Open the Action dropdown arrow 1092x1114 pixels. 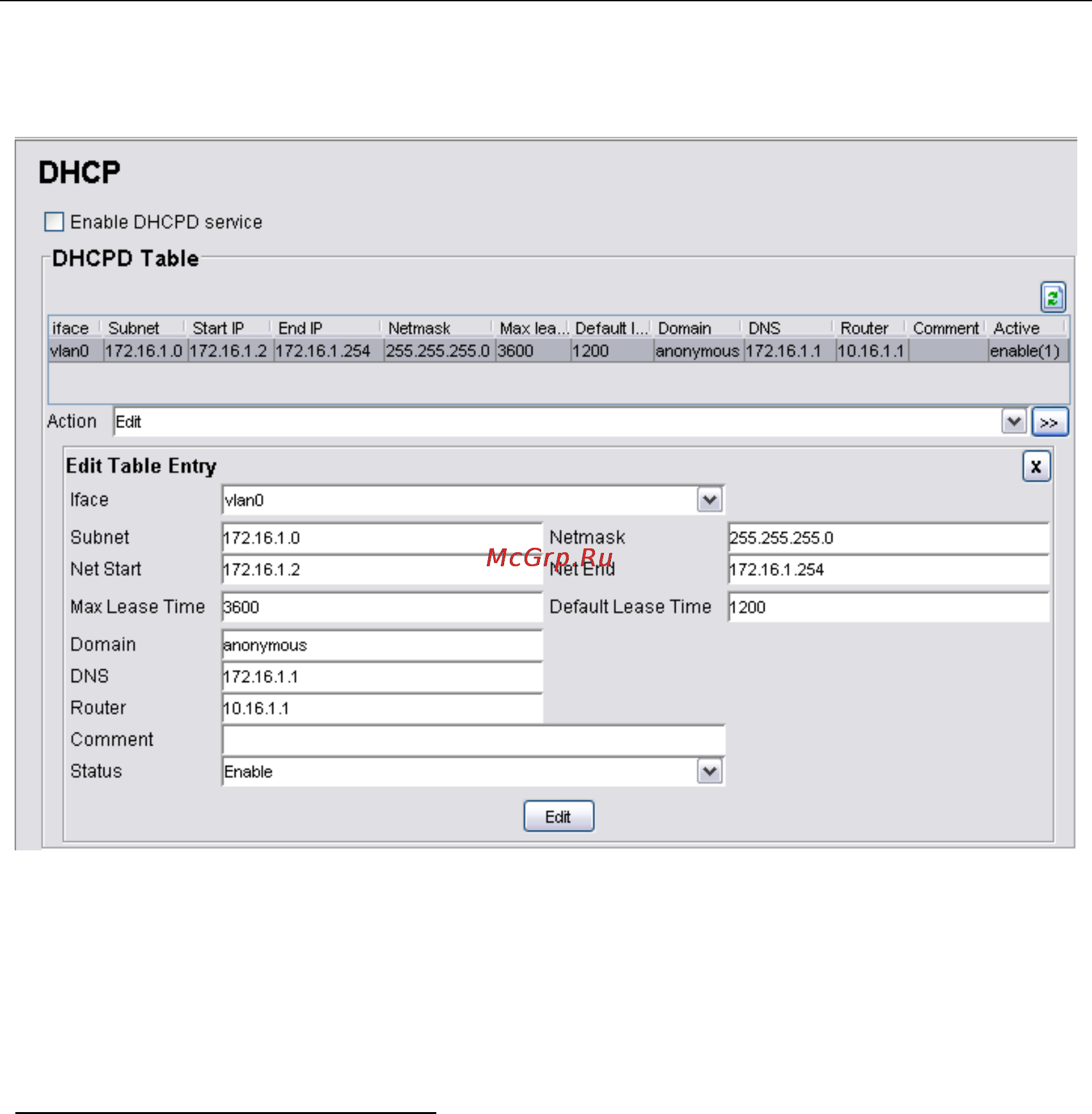[1014, 422]
